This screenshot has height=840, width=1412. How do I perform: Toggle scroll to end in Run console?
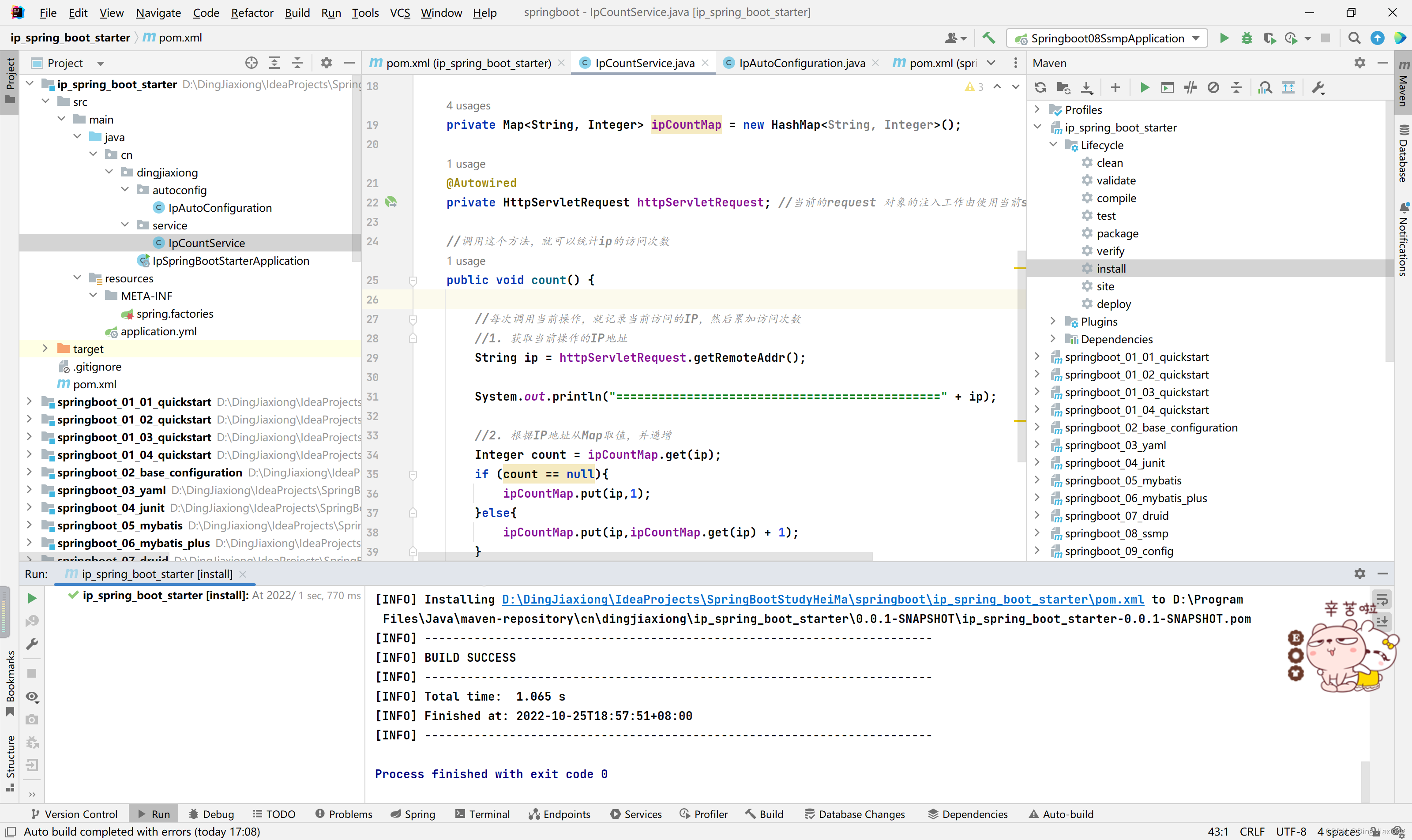[x=1382, y=621]
